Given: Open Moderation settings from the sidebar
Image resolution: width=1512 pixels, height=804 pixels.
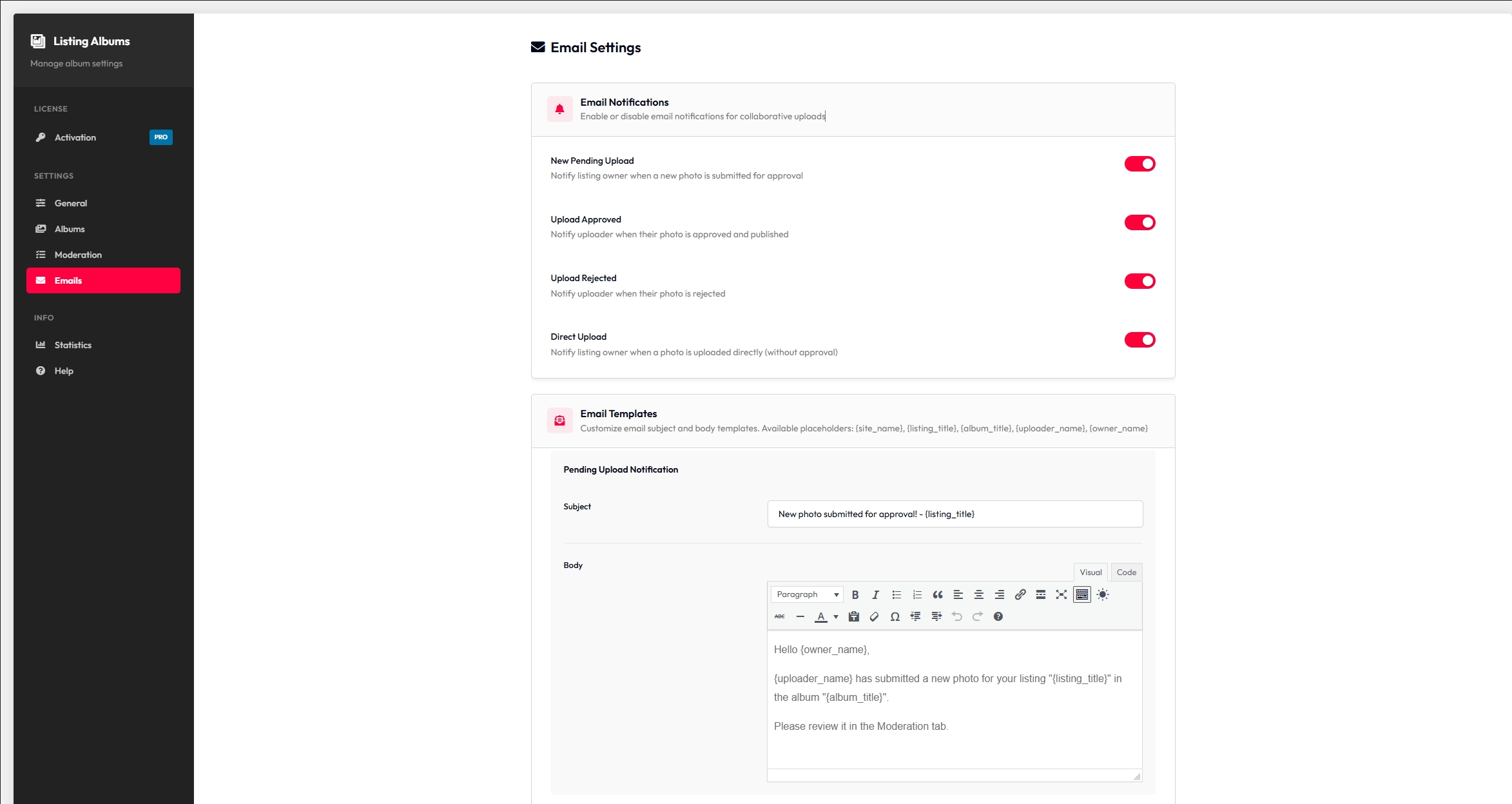Looking at the screenshot, I should (x=77, y=255).
